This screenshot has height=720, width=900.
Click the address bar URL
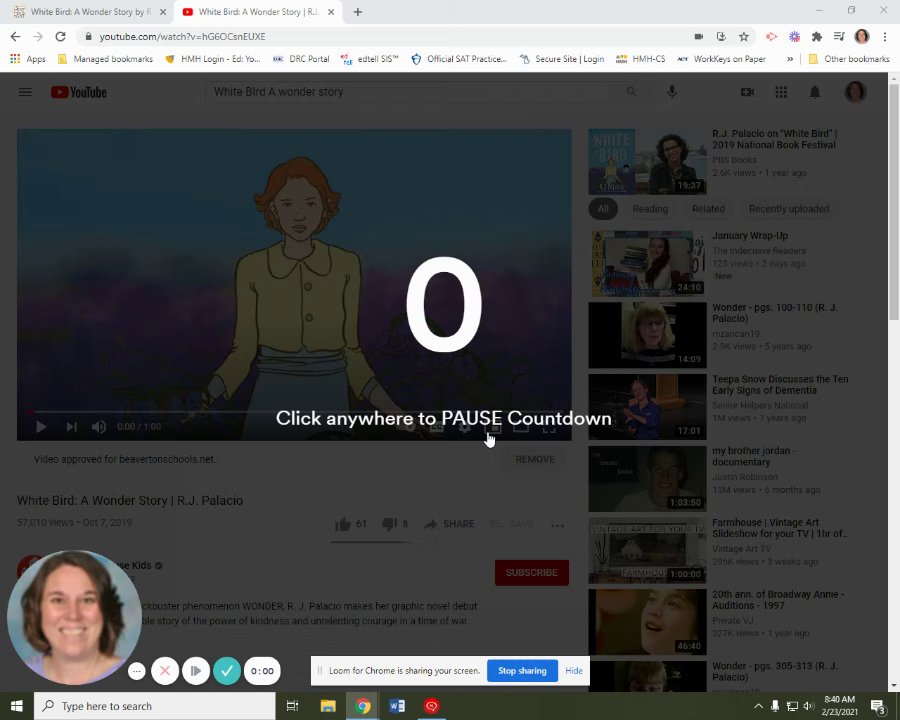tap(182, 36)
